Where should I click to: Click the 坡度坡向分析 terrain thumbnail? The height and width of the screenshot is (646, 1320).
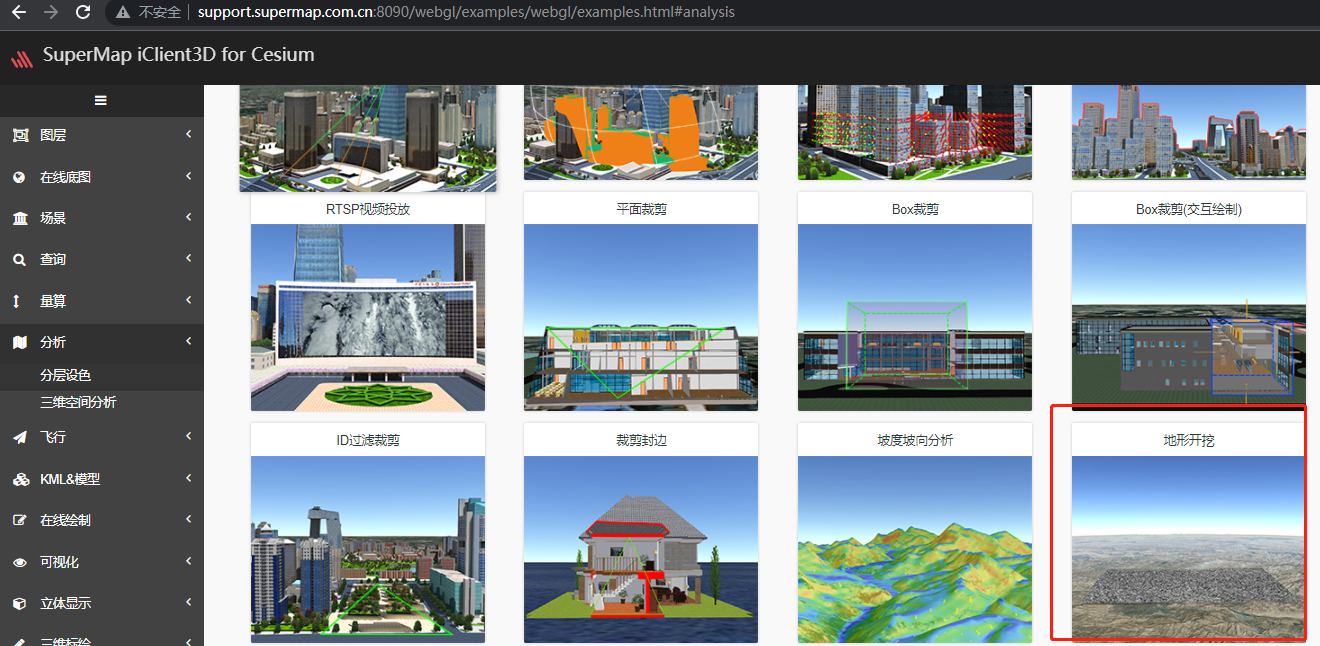(915, 550)
